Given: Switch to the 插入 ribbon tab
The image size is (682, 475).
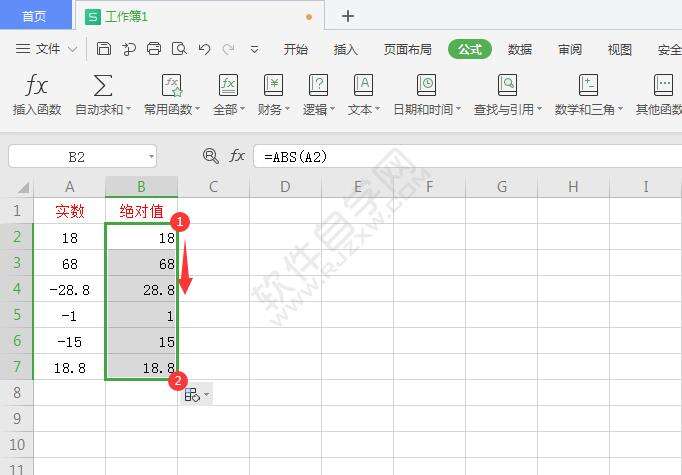Looking at the screenshot, I should [x=346, y=49].
